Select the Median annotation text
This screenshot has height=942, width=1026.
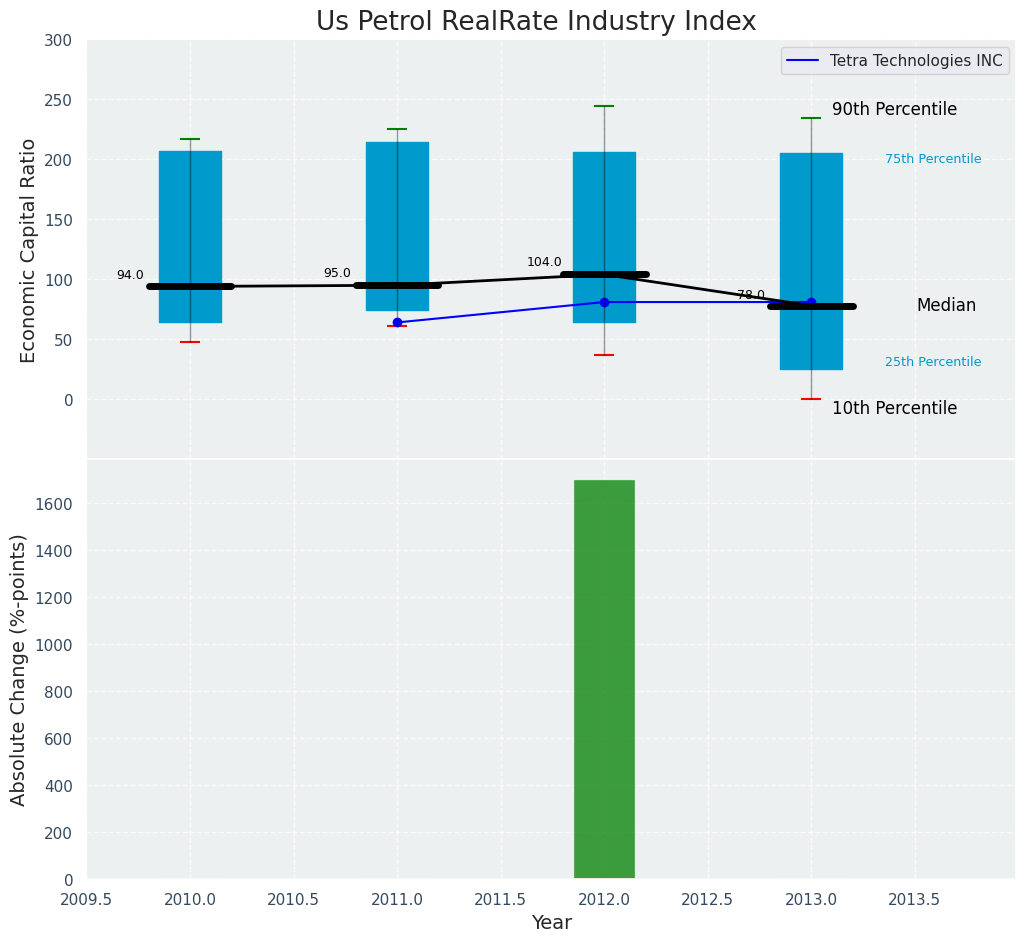946,306
